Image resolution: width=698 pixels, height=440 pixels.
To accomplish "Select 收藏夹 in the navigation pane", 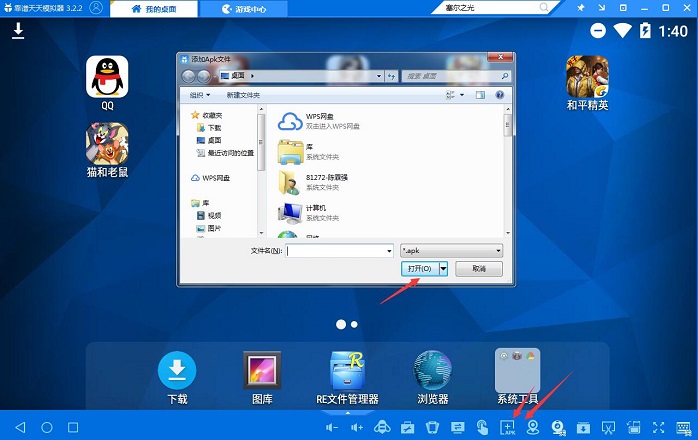I will [x=207, y=115].
